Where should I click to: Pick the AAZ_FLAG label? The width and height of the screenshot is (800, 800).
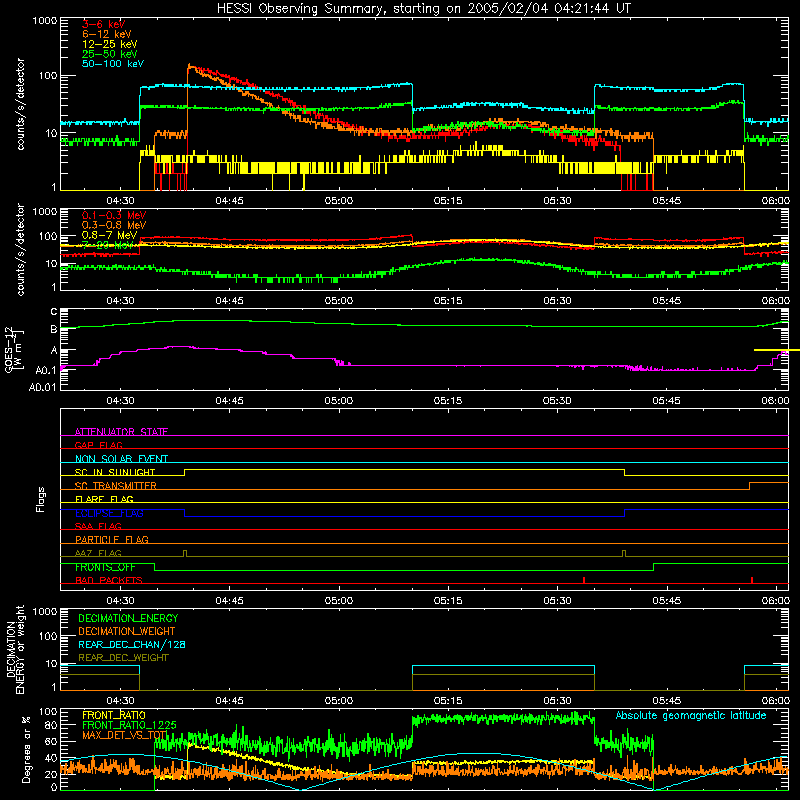98,553
